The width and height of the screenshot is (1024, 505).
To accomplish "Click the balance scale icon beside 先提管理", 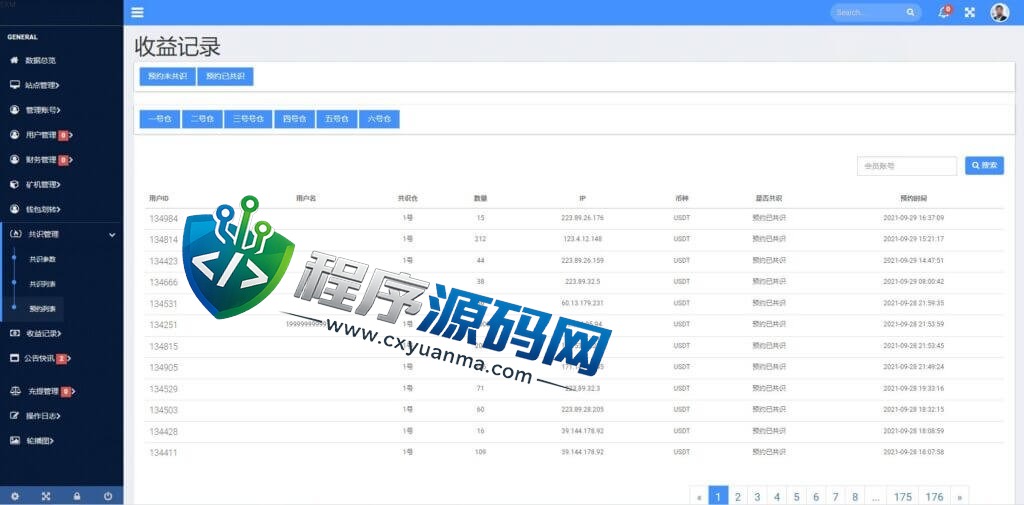I will (15, 391).
